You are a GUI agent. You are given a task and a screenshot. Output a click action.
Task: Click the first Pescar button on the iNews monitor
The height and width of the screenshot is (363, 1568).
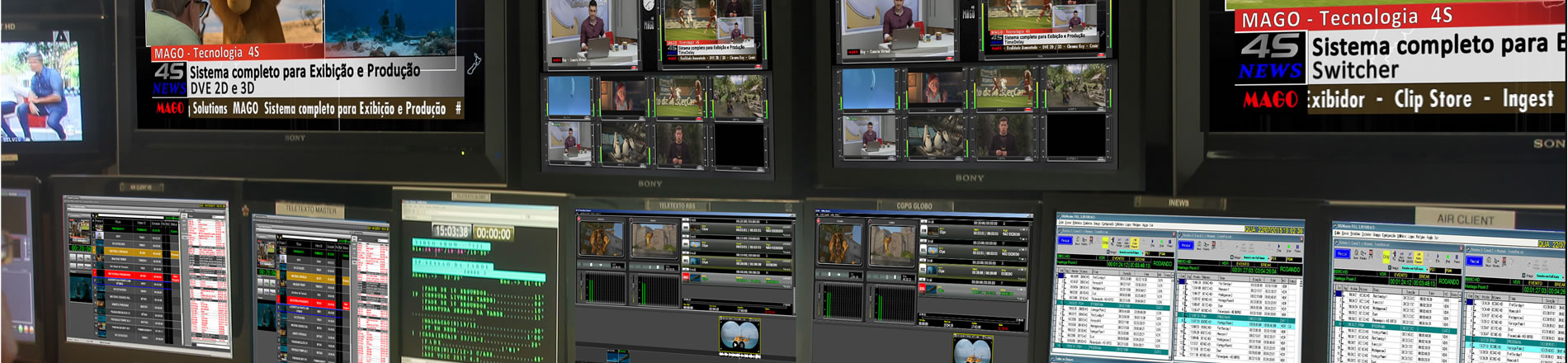[x=1065, y=240]
